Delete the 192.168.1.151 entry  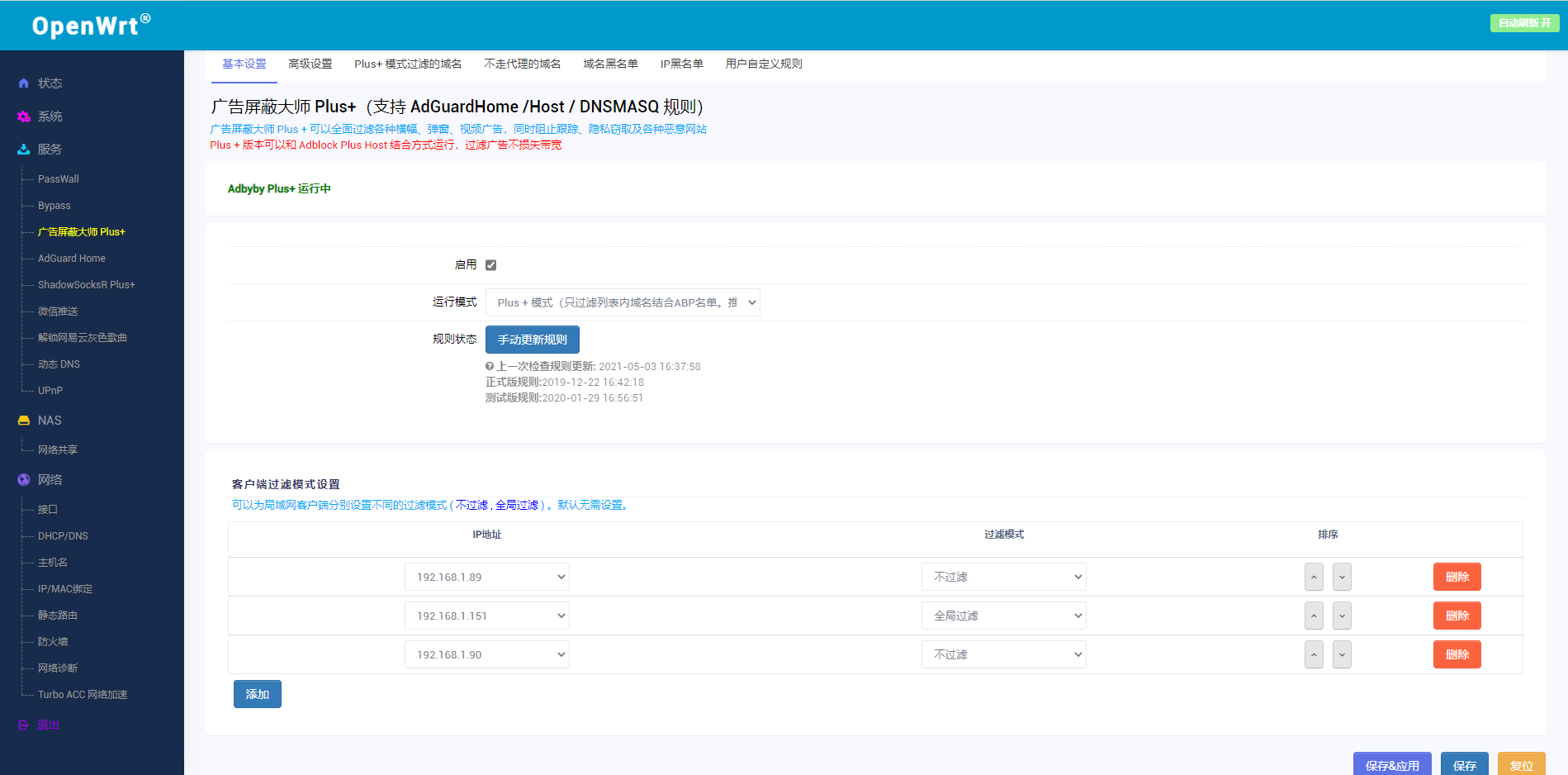tap(1457, 616)
